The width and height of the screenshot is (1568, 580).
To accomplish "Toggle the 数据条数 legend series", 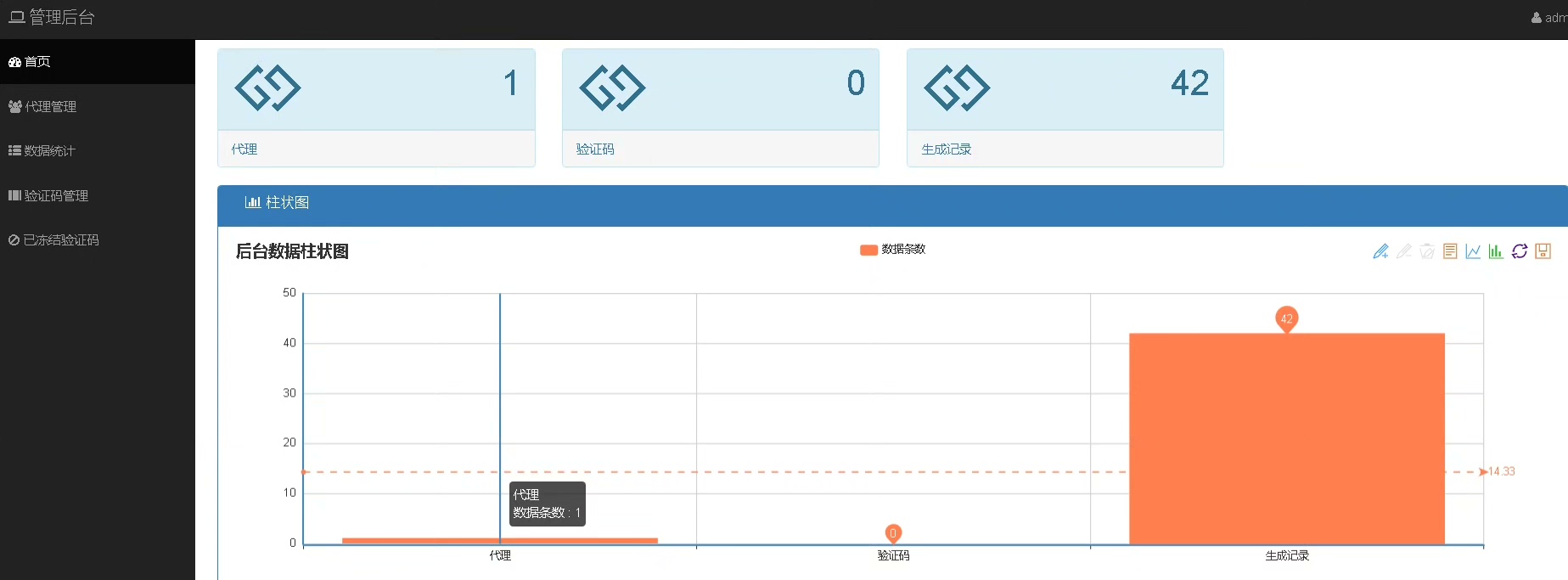I will pos(892,250).
